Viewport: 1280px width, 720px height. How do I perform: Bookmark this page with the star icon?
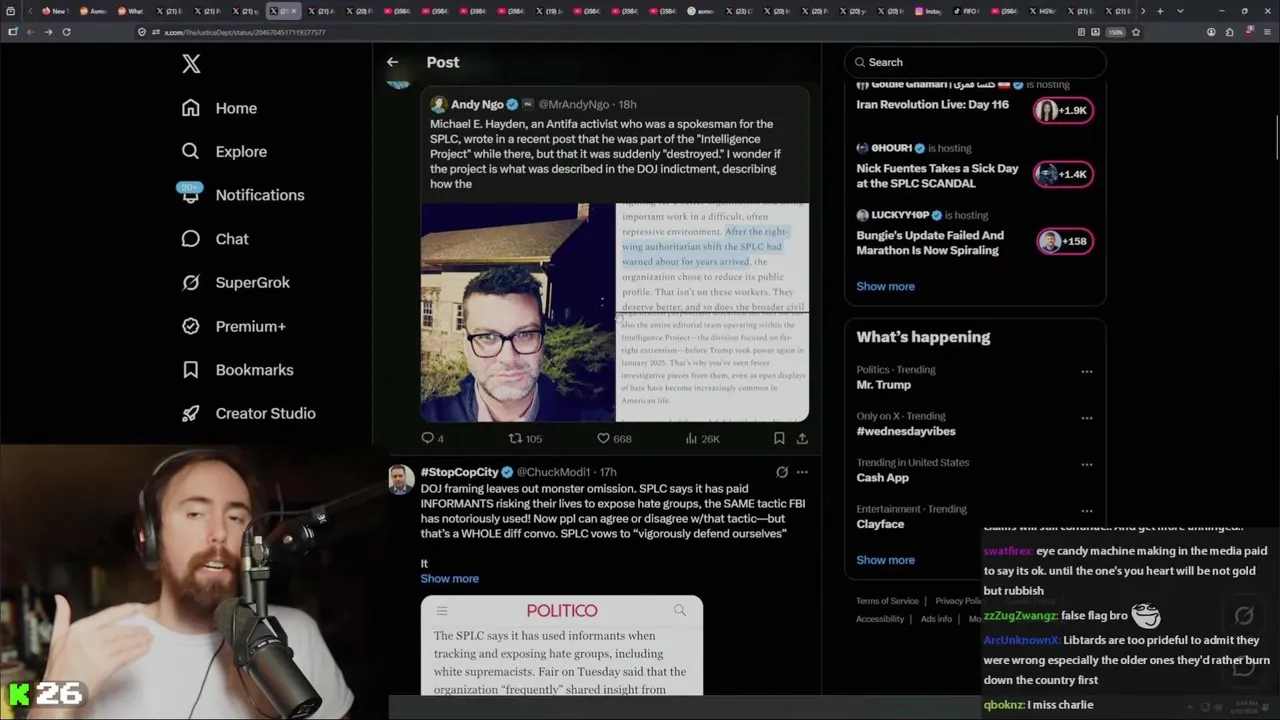click(x=1135, y=32)
